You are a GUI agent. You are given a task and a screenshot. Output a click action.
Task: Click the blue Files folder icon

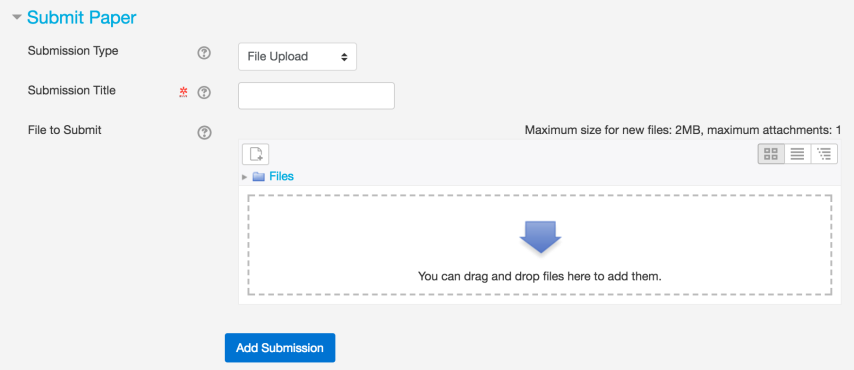[x=259, y=177]
